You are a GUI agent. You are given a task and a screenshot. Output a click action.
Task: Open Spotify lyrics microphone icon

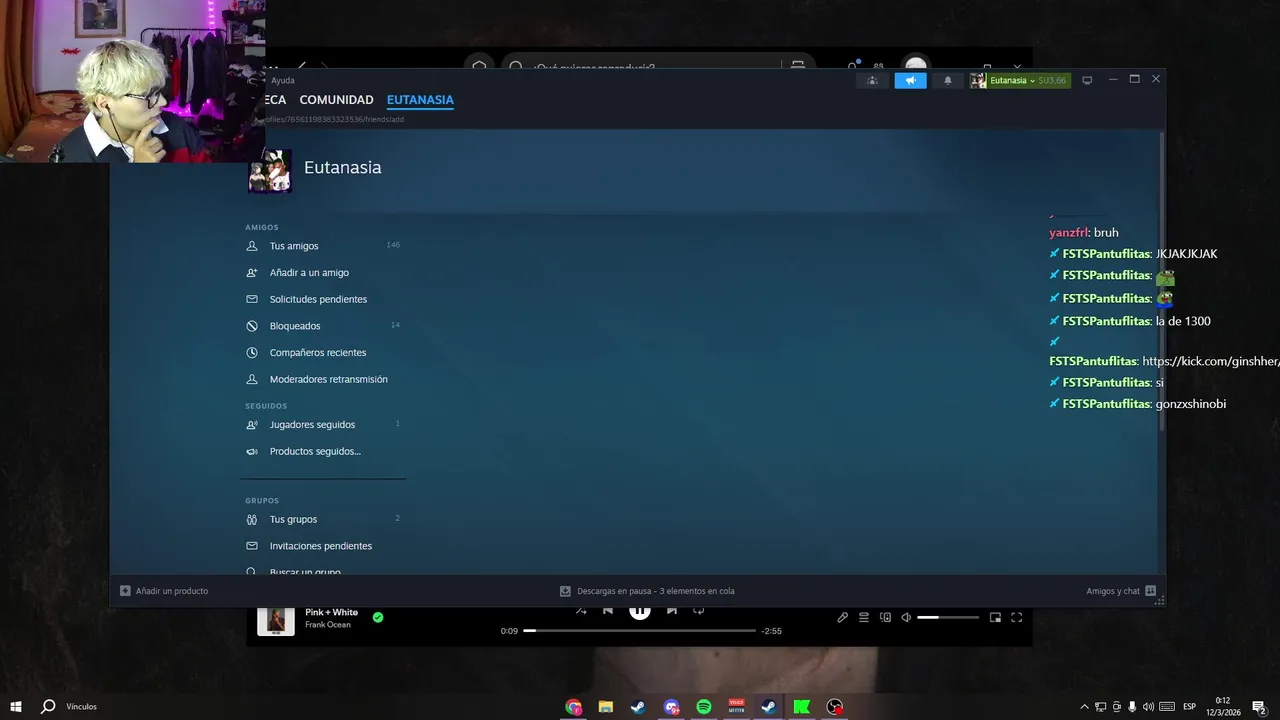coord(842,618)
